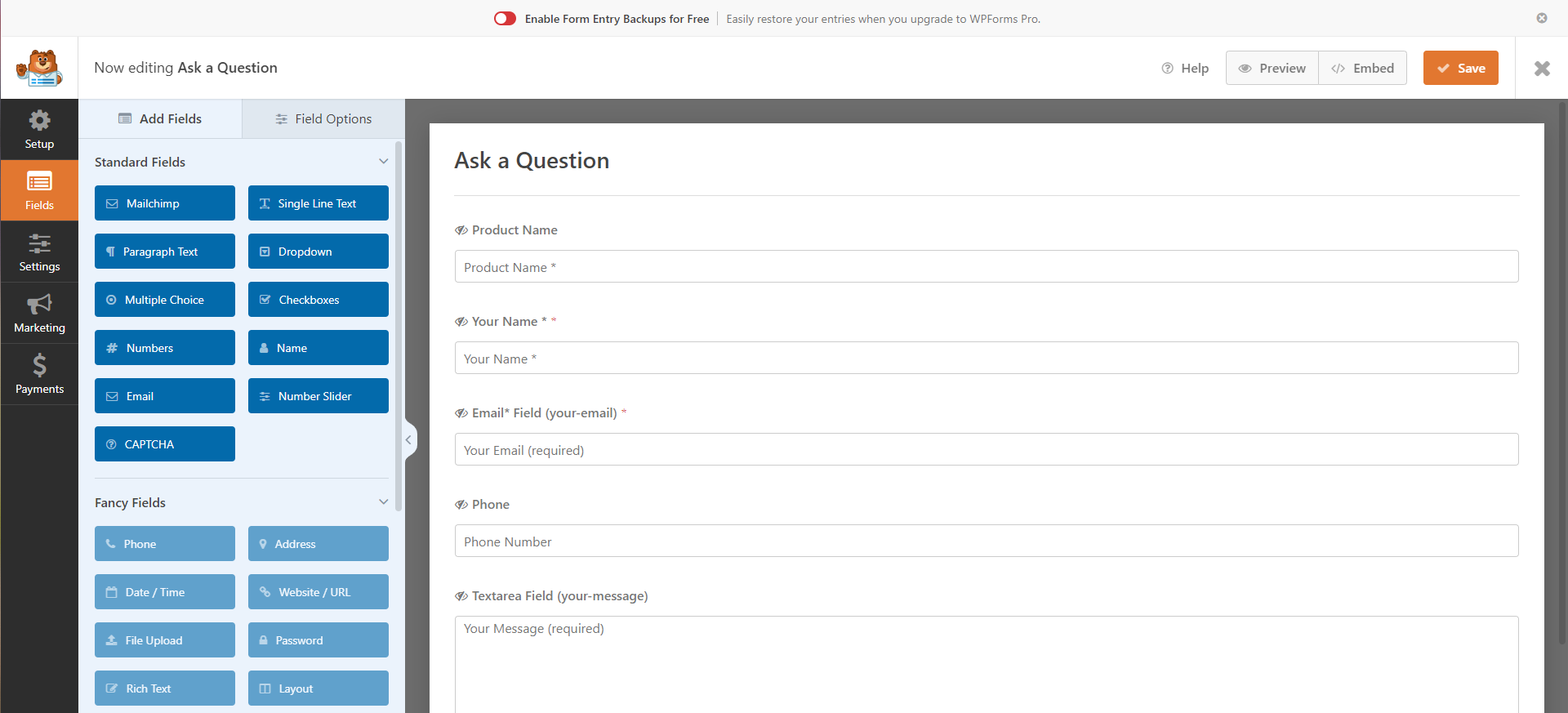Image resolution: width=1568 pixels, height=713 pixels.
Task: Add a Number Slider field
Action: point(318,396)
